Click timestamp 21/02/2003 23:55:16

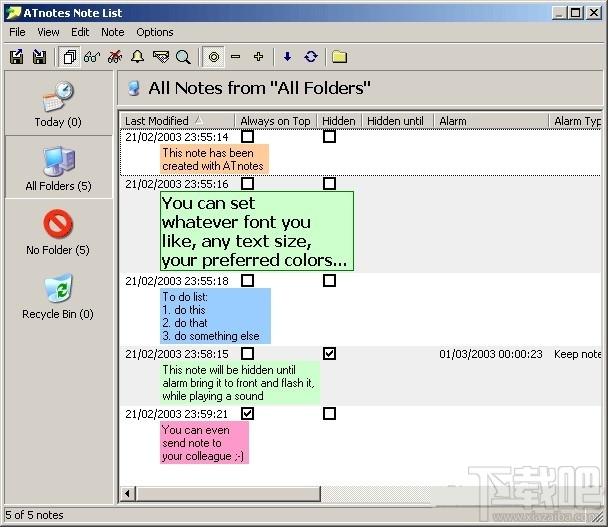[177, 184]
